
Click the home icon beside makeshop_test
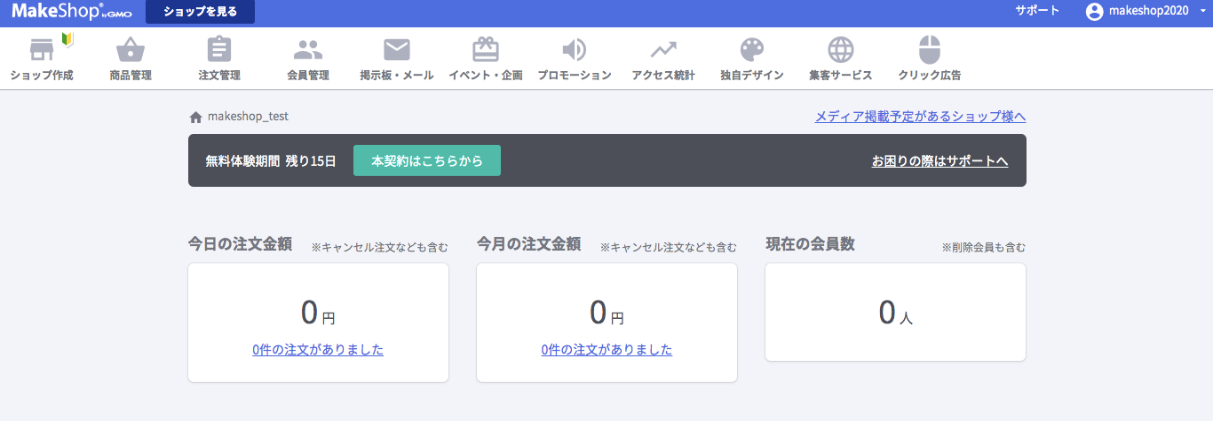[195, 117]
